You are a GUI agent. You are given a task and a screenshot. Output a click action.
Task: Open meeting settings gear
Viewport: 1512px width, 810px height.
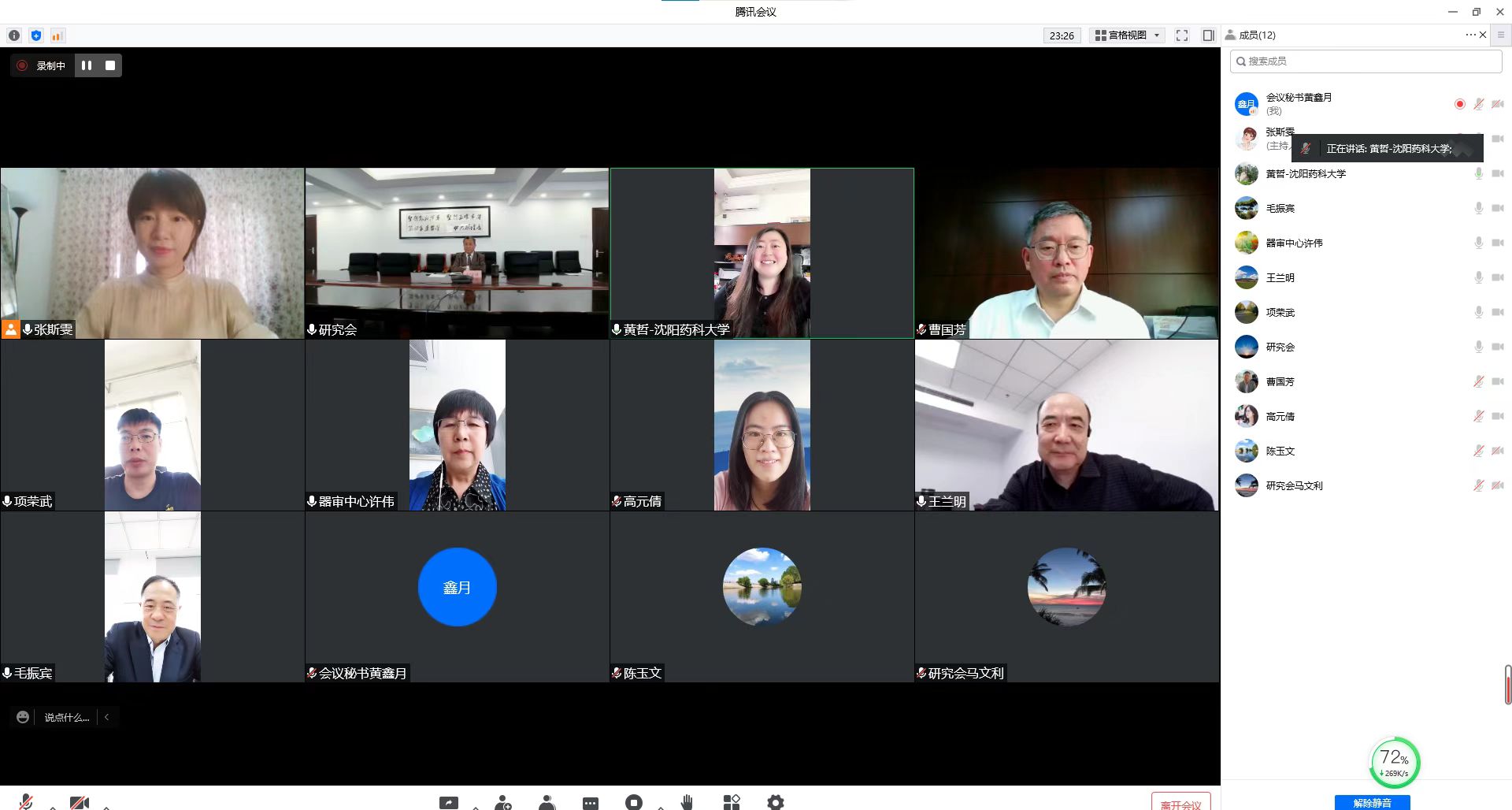(776, 802)
